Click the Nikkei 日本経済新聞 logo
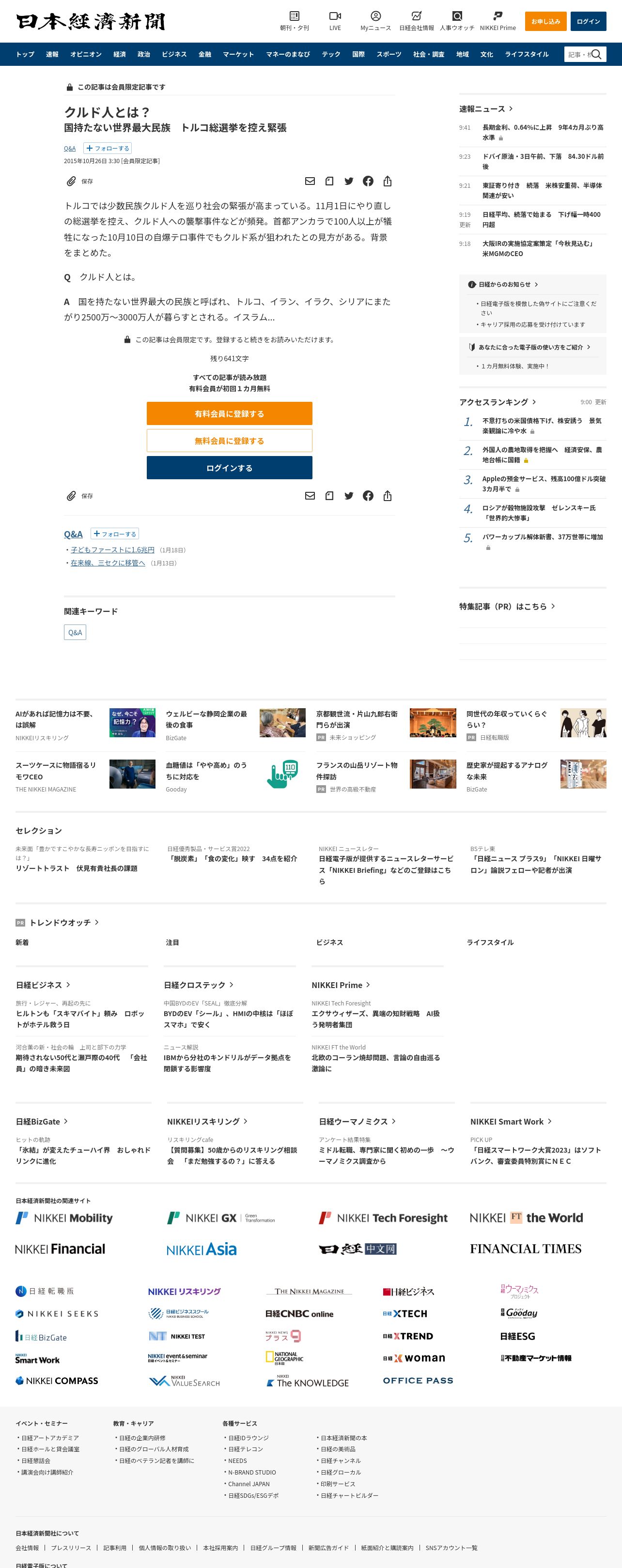 (90, 21)
